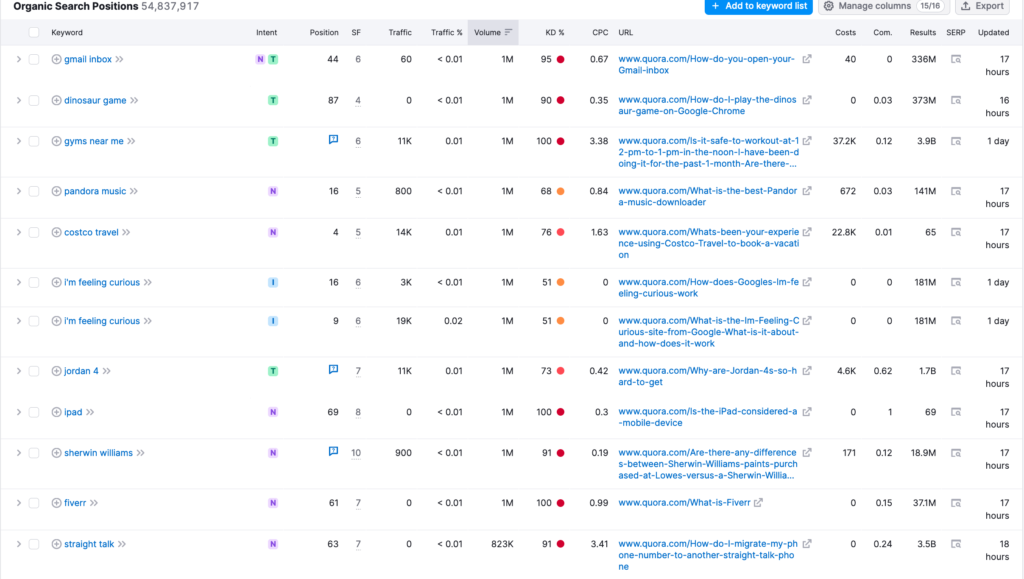
Task: Expand the straight talk row
Action: 18,544
